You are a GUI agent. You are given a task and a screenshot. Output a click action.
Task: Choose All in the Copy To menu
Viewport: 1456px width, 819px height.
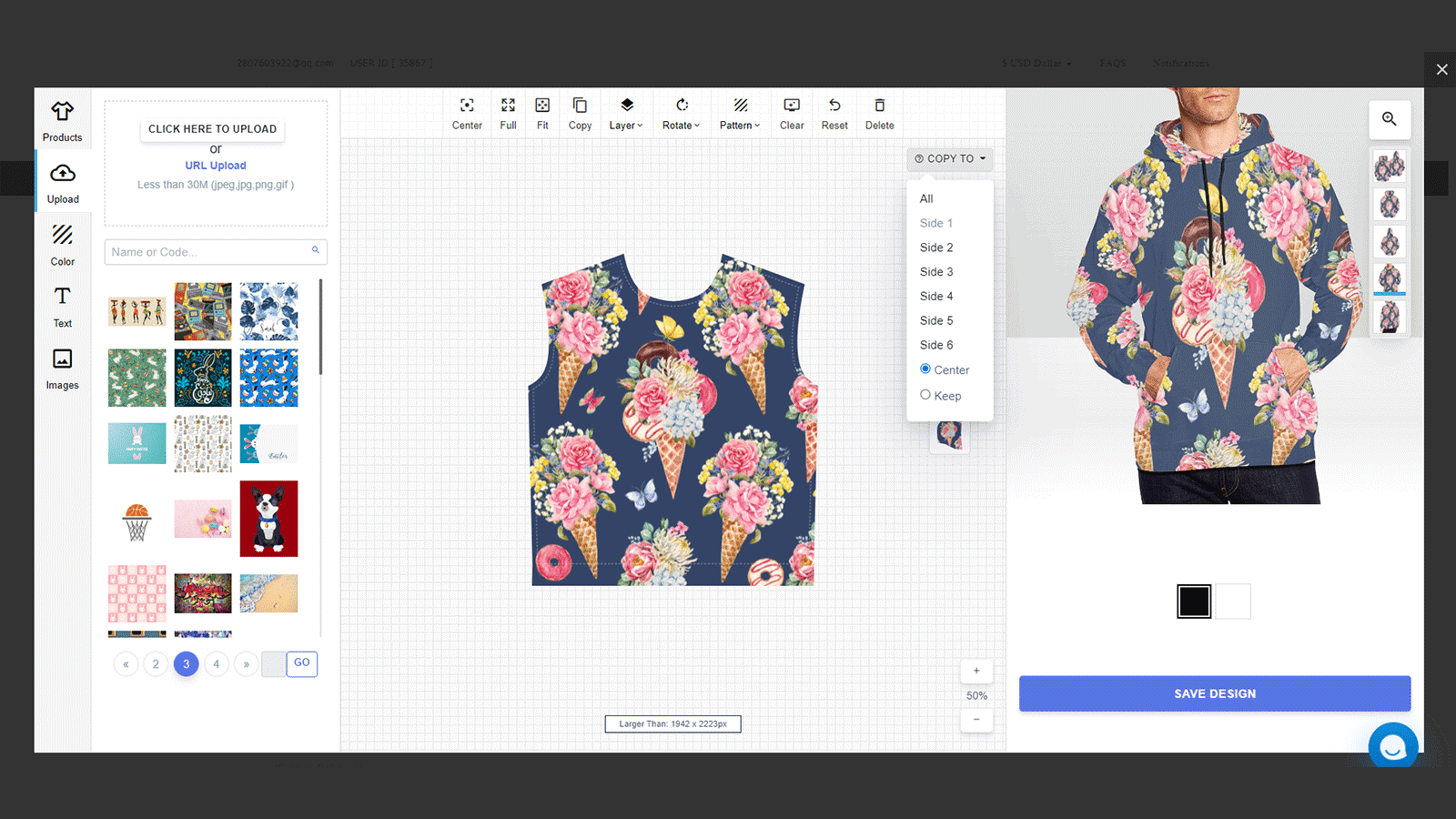point(925,198)
